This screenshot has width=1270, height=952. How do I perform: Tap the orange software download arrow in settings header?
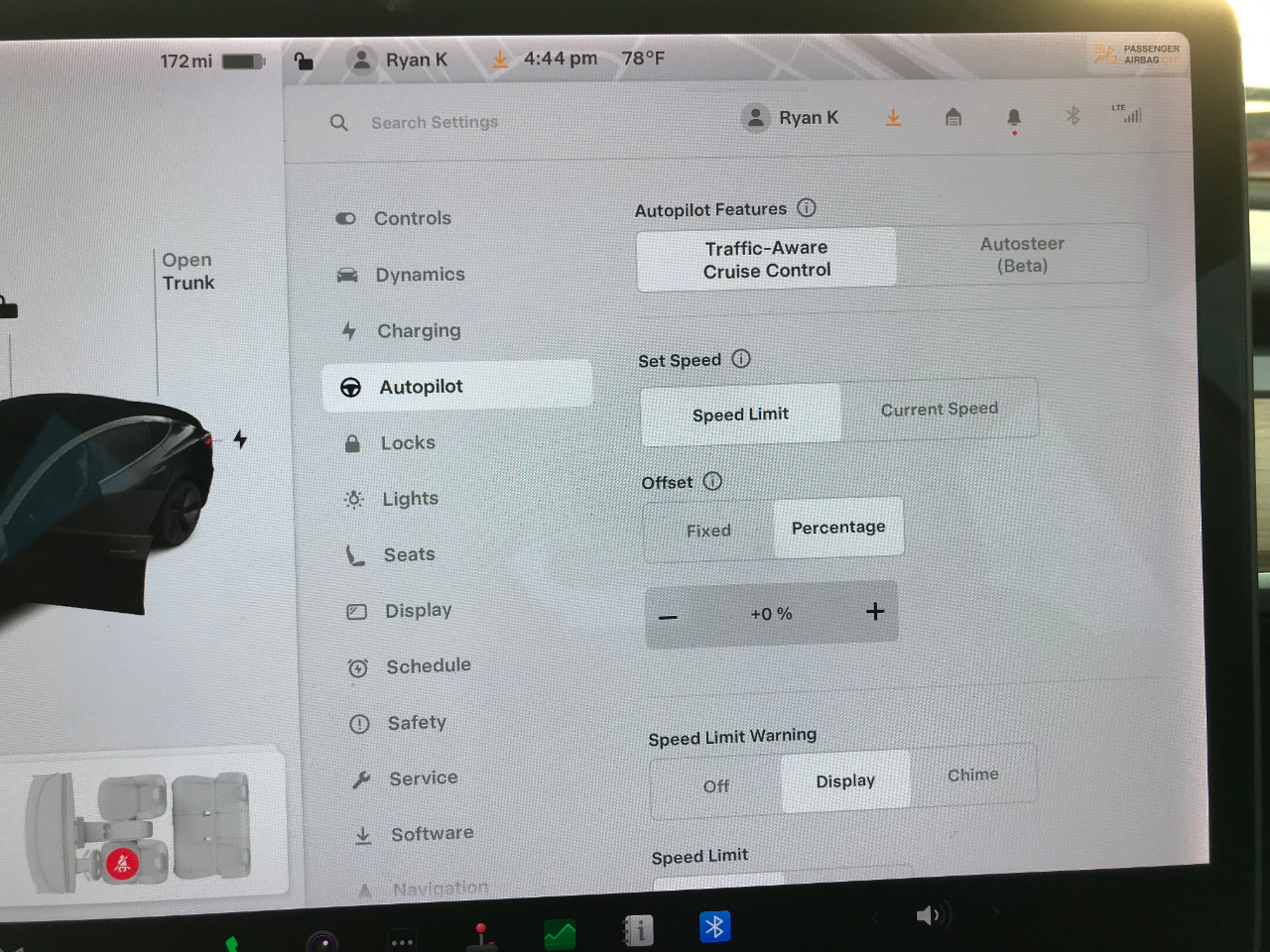[893, 118]
